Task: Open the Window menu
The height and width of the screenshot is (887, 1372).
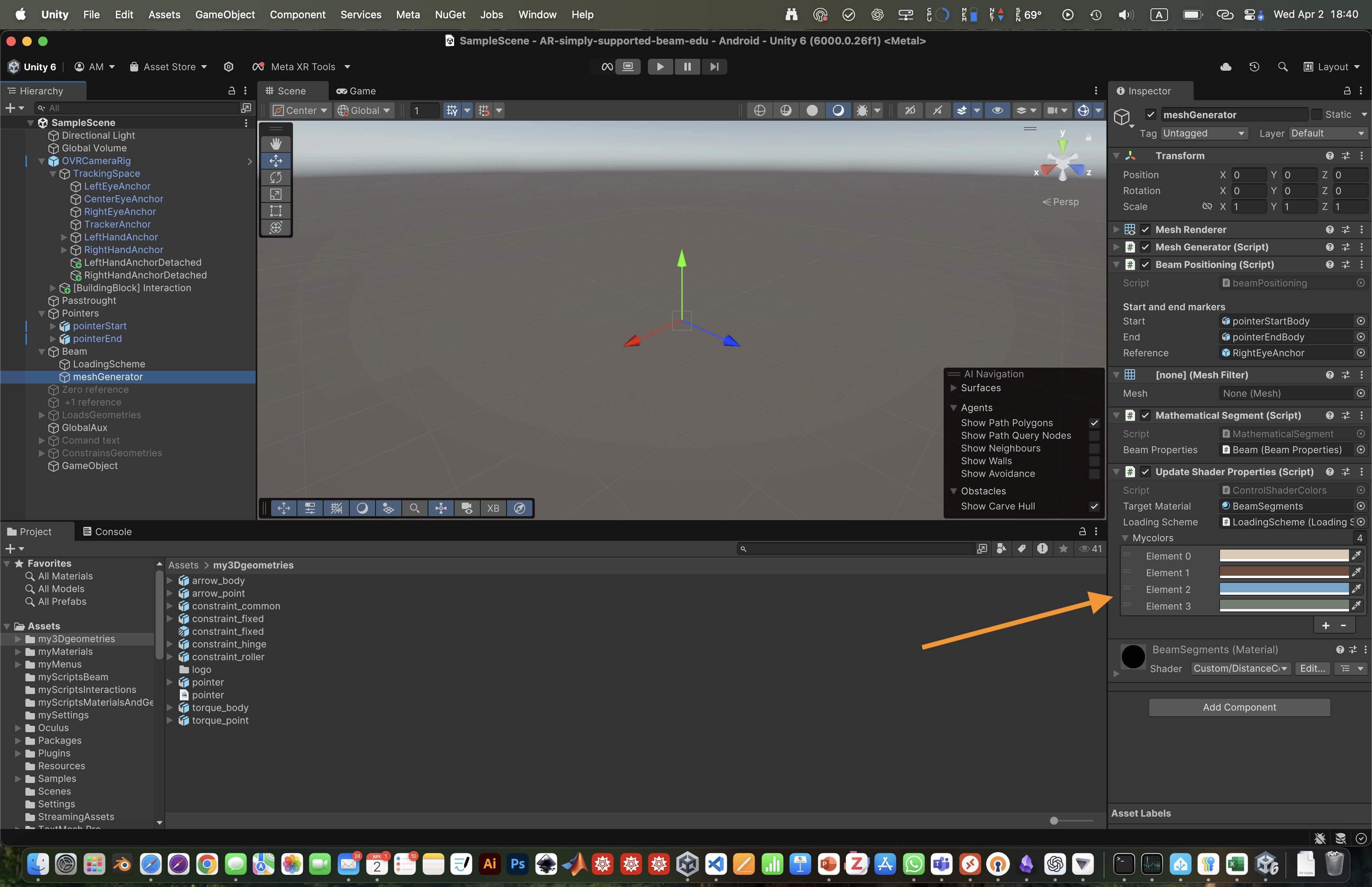Action: tap(537, 14)
